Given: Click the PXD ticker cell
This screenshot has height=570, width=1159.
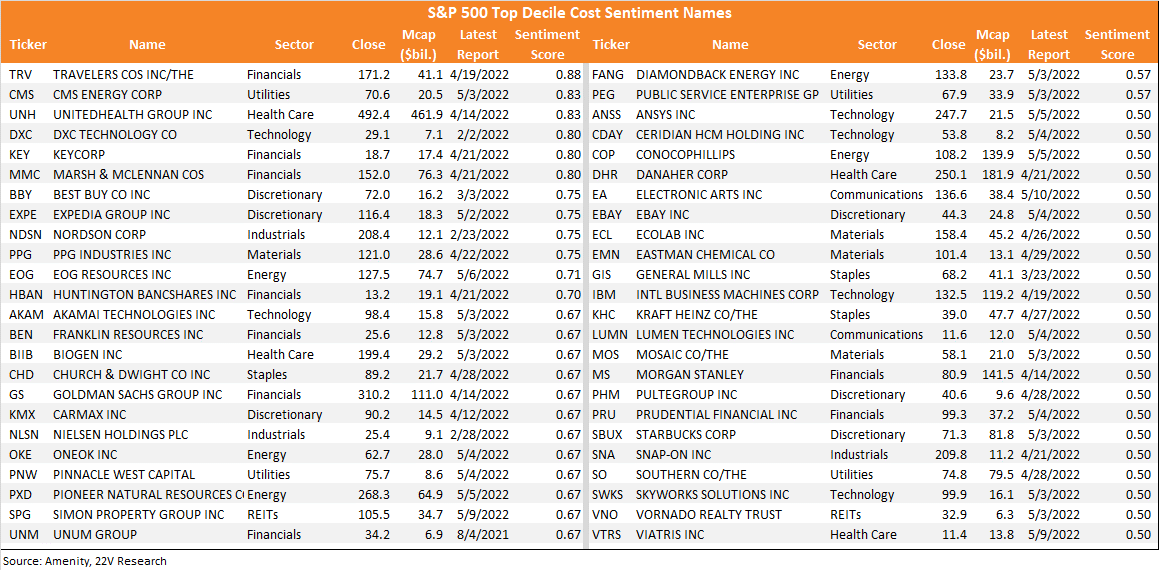Looking at the screenshot, I should click(21, 494).
